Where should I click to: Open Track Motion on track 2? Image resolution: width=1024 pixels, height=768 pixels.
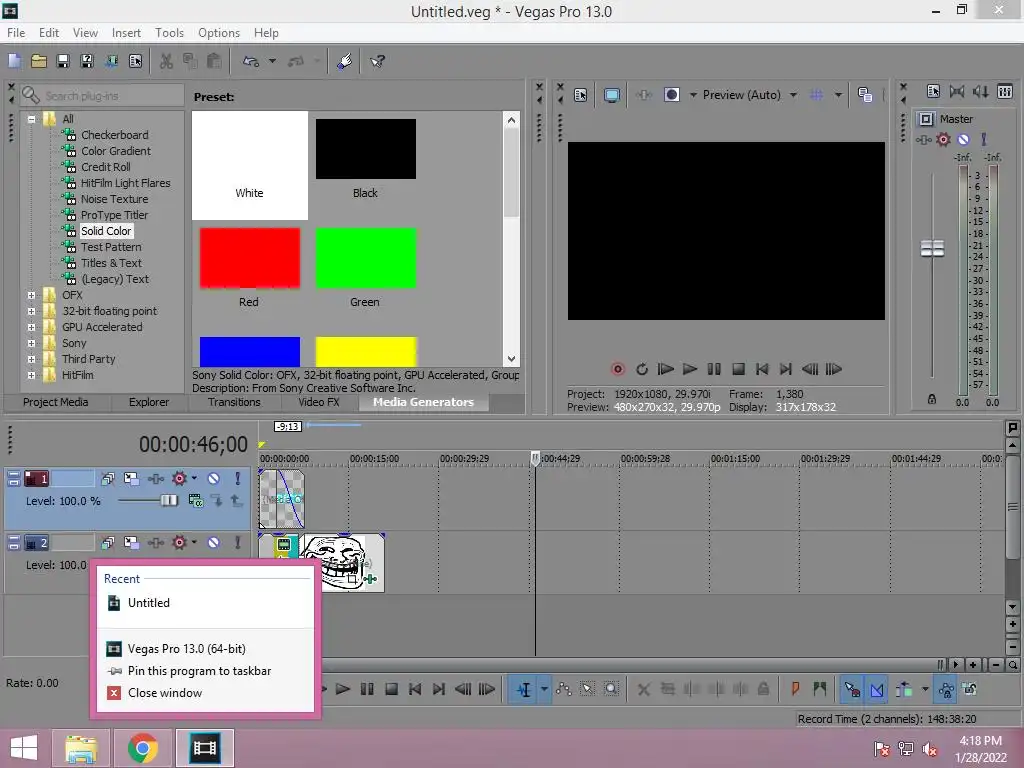point(131,543)
